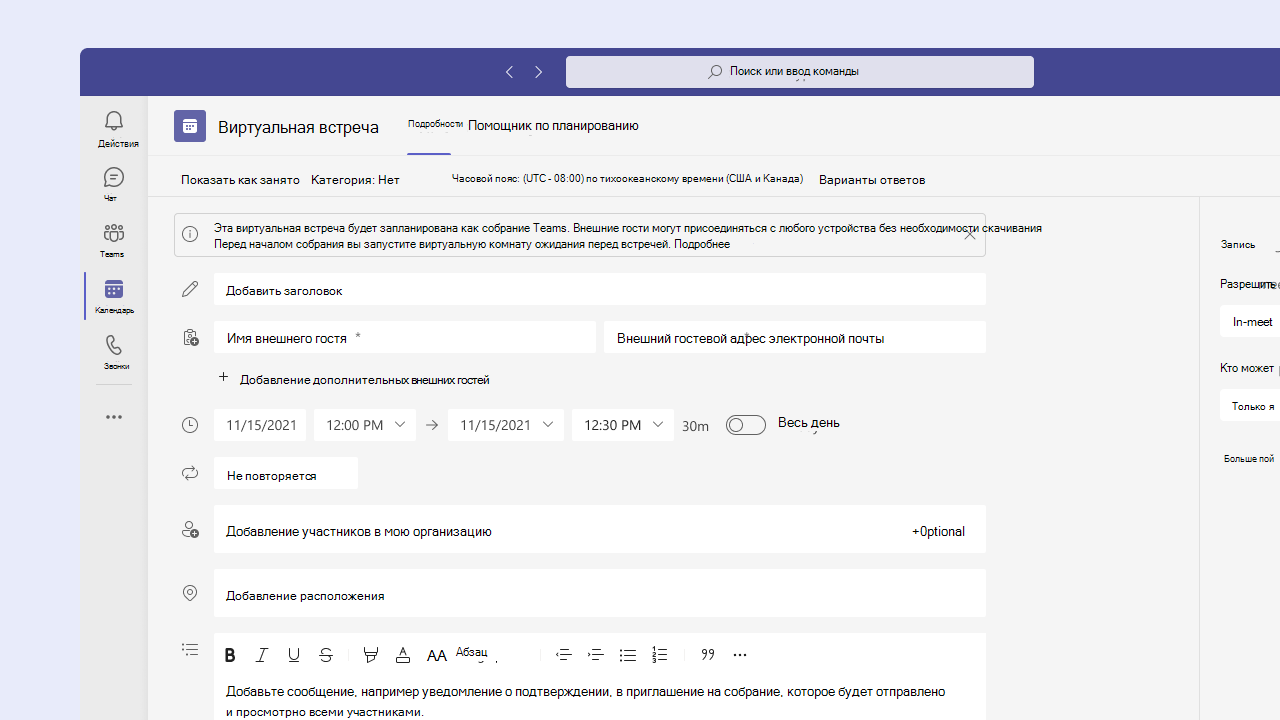
Task: Open the Варианты ответов menu
Action: coord(872,180)
